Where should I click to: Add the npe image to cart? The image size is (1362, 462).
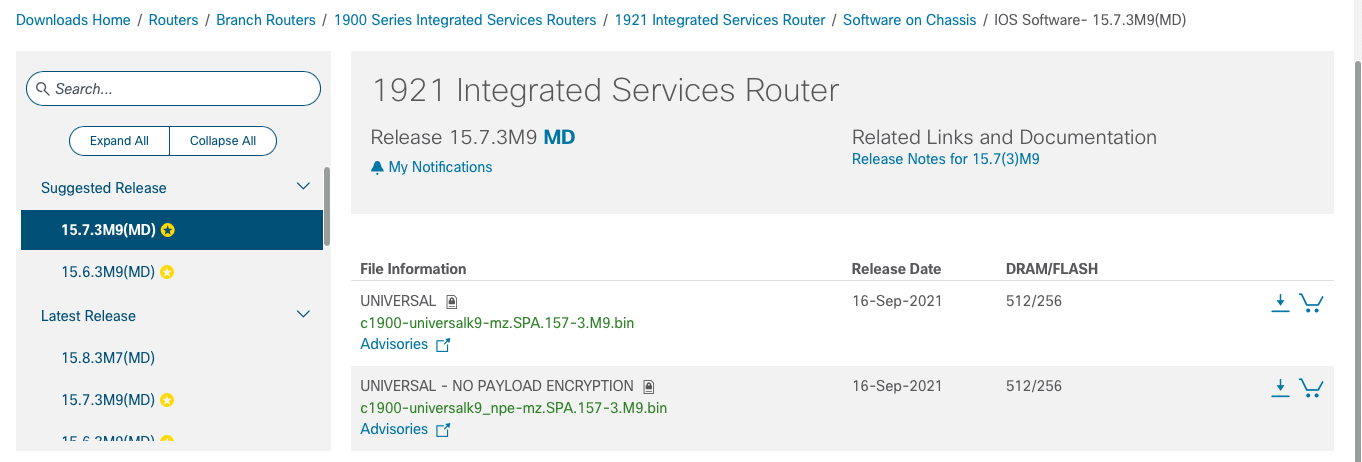tap(1311, 388)
